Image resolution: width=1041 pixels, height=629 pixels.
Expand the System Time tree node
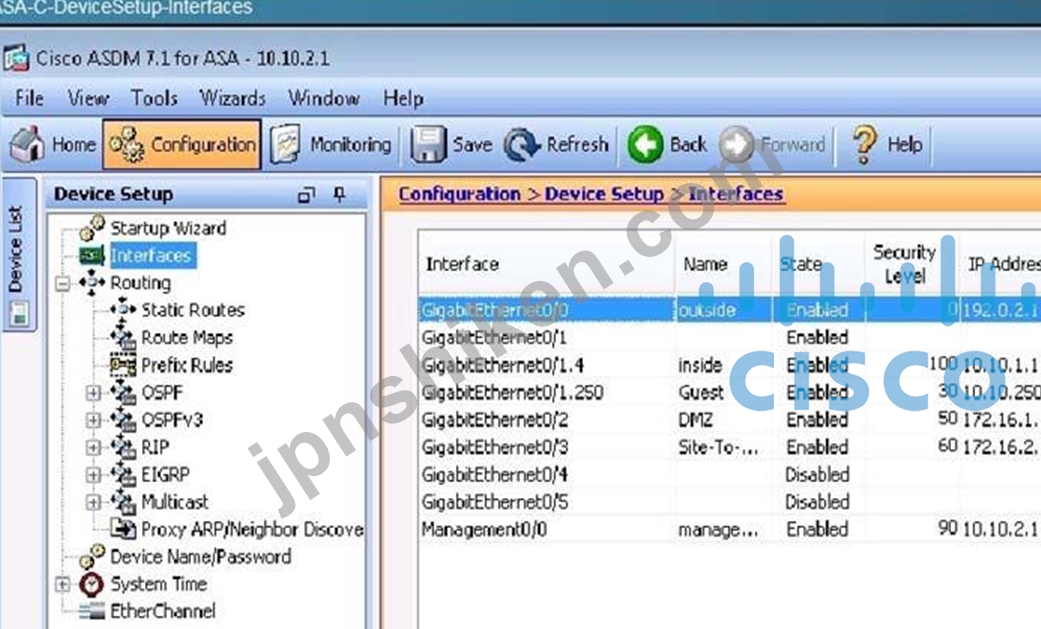[x=62, y=584]
